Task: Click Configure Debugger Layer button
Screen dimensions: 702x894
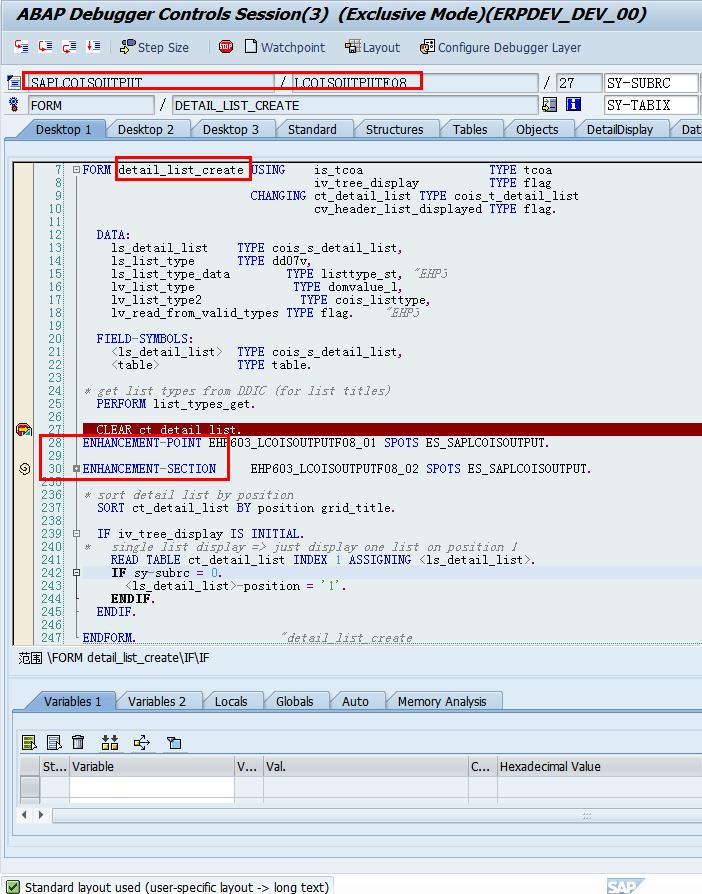Action: pos(500,47)
